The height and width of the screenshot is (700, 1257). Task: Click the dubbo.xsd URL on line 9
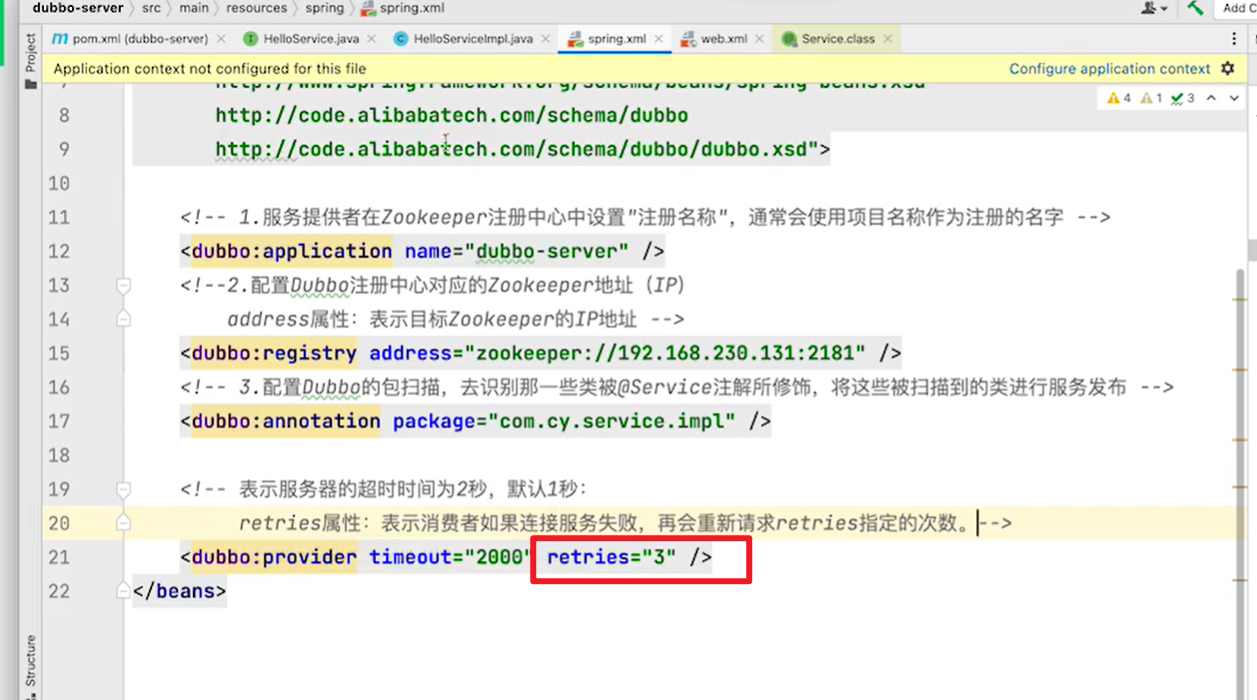click(512, 149)
